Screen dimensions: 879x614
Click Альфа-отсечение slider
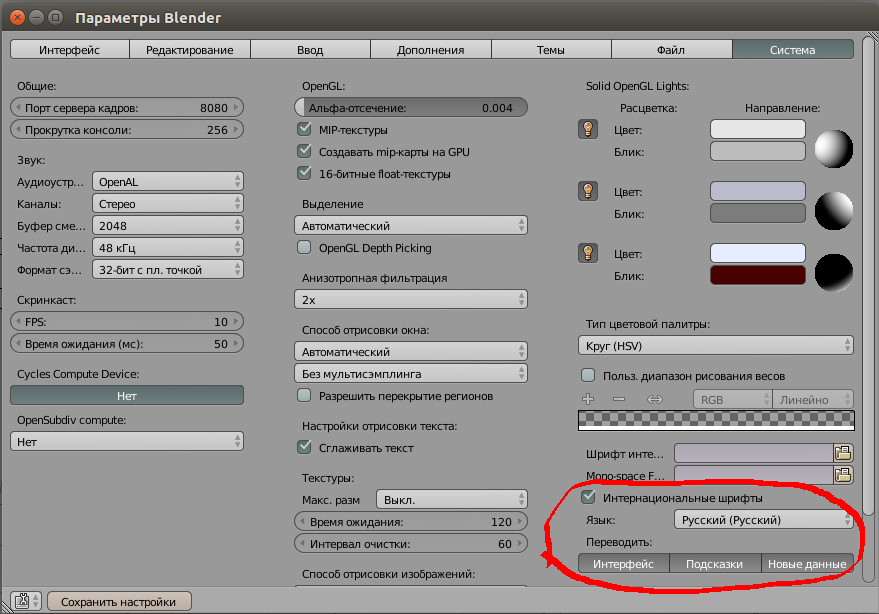tap(411, 107)
